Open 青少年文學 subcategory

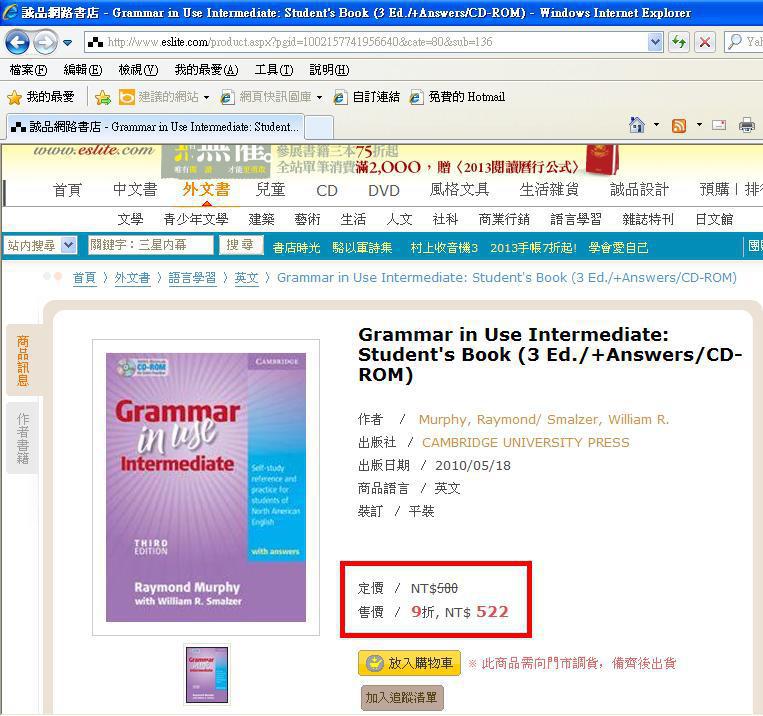(x=196, y=219)
